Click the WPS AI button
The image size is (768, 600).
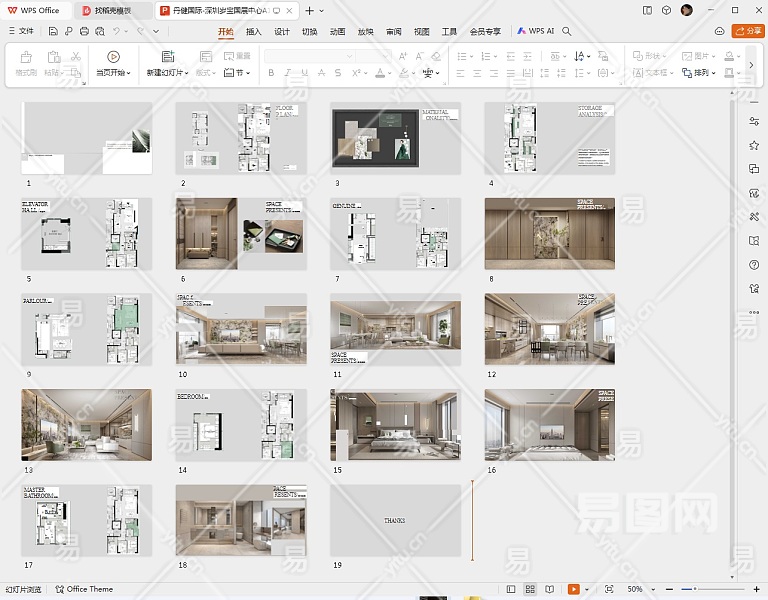click(536, 31)
